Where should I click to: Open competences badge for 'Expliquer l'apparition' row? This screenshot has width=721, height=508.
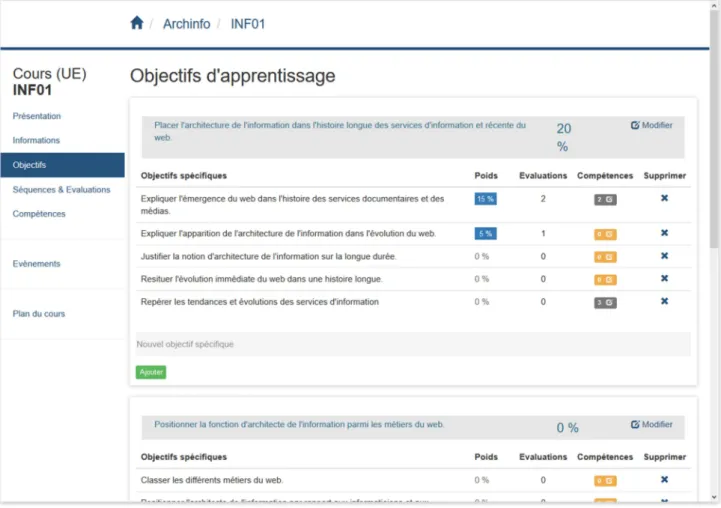pos(605,234)
